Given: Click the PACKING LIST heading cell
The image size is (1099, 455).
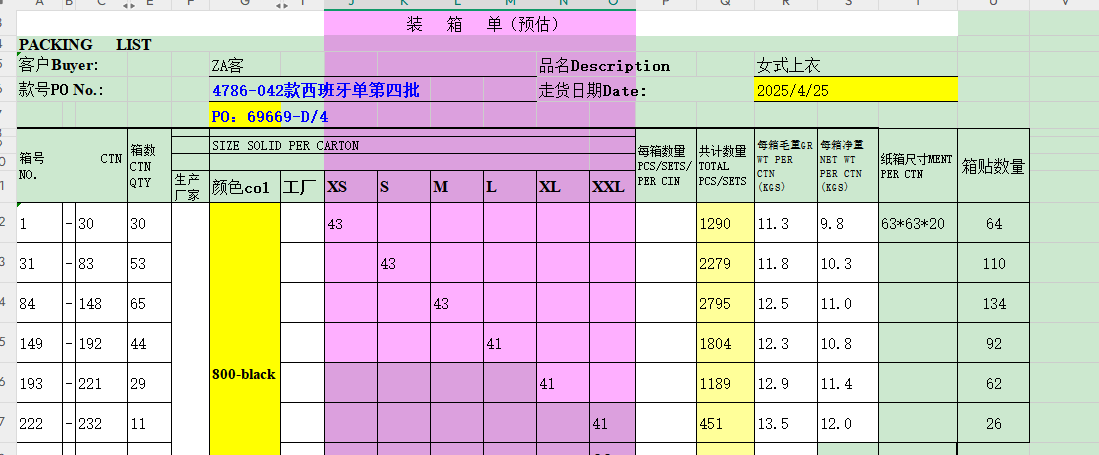Looking at the screenshot, I should coord(85,45).
